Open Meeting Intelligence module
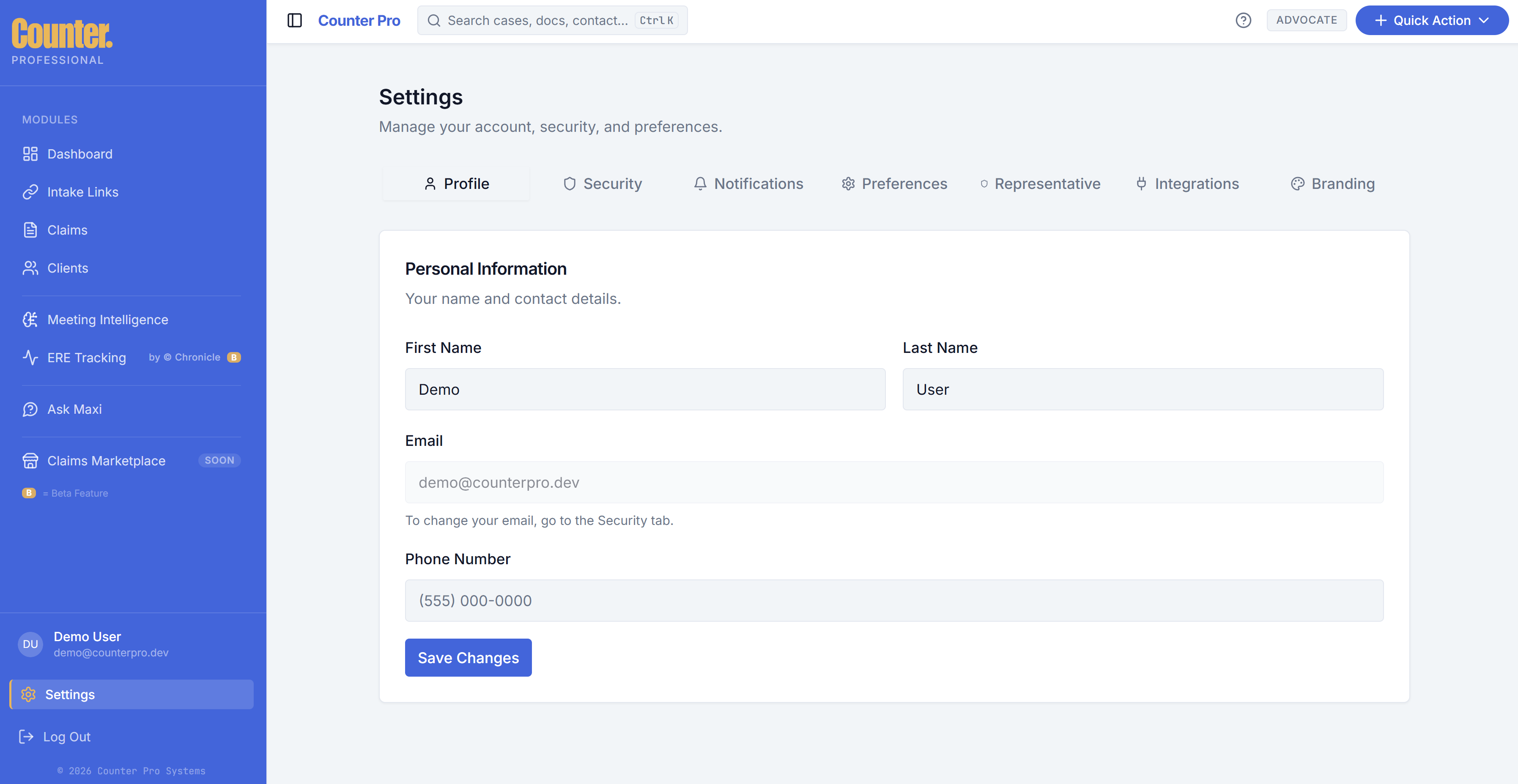The height and width of the screenshot is (784, 1518). tap(107, 320)
